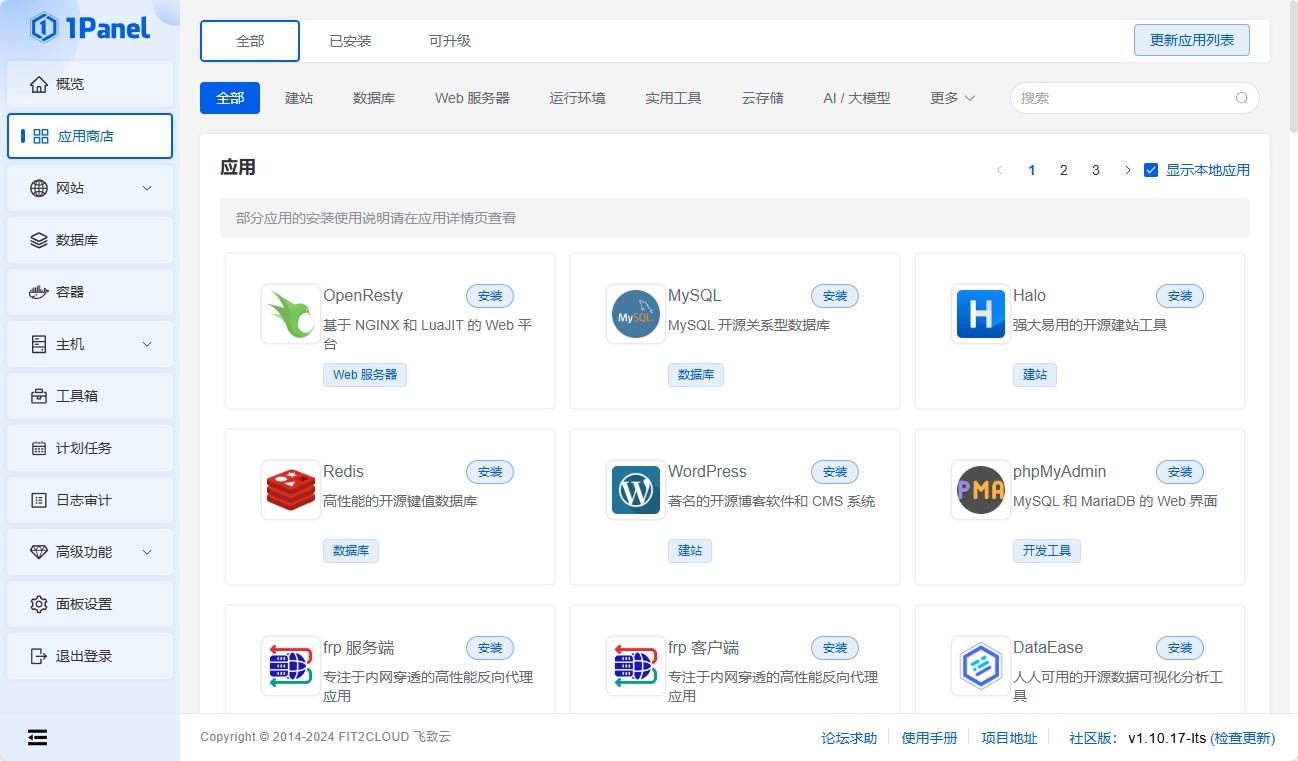The image size is (1298, 761).
Task: Click the 工具箱 toolbox icon
Action: click(39, 396)
